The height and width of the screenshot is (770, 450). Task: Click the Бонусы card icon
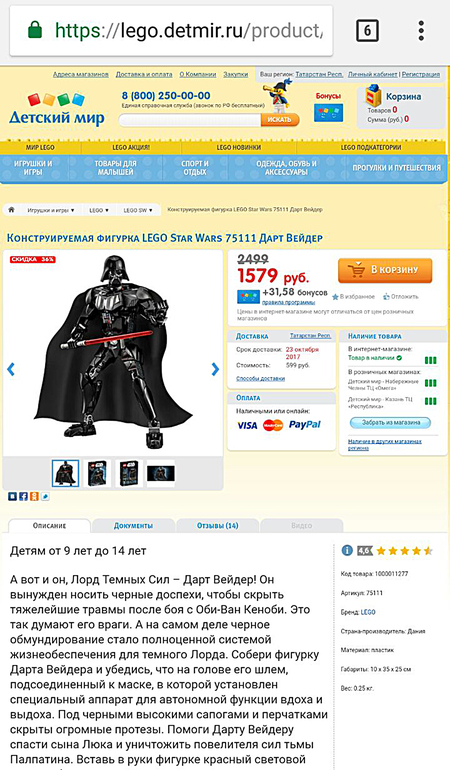click(328, 113)
